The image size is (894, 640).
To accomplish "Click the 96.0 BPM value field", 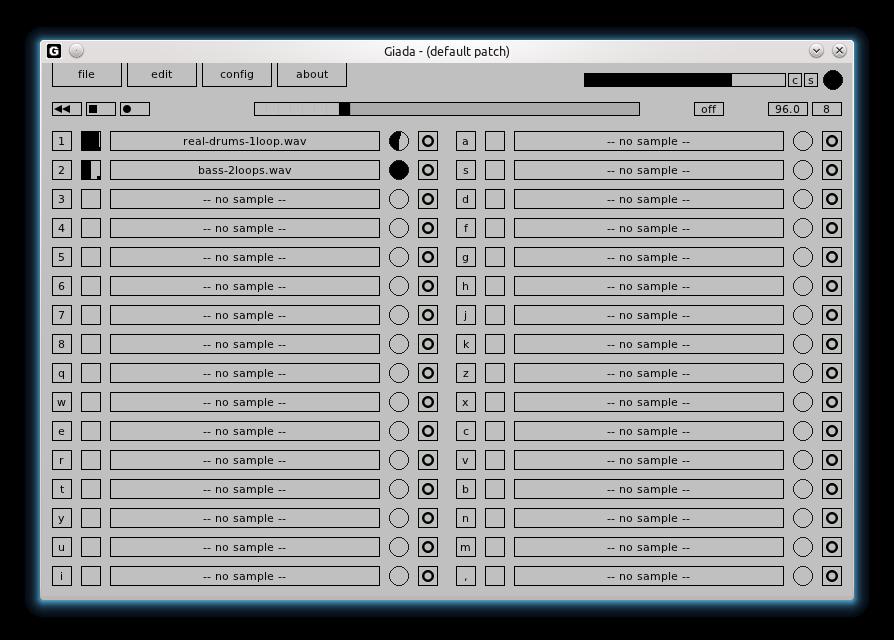I will (x=787, y=109).
